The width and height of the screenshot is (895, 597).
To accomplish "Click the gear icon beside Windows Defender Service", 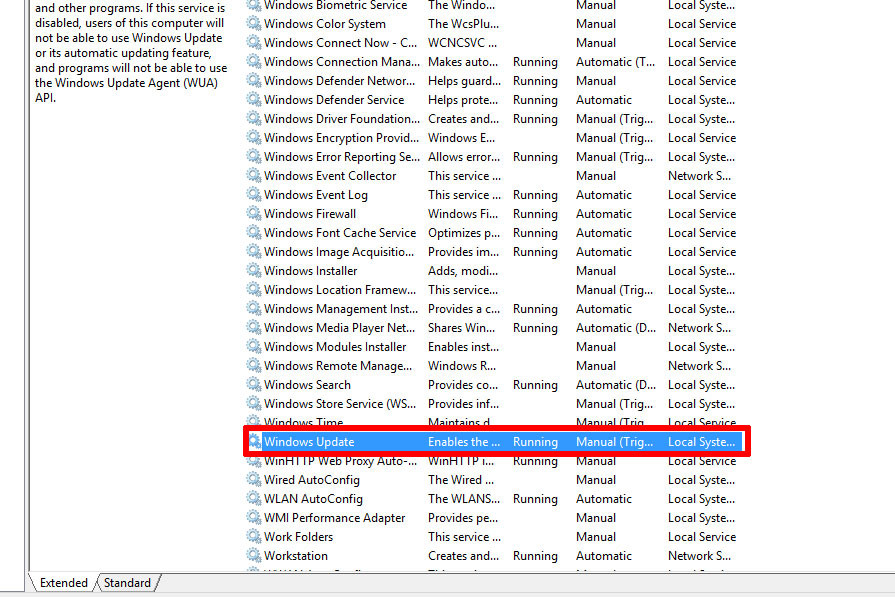I will 253,99.
